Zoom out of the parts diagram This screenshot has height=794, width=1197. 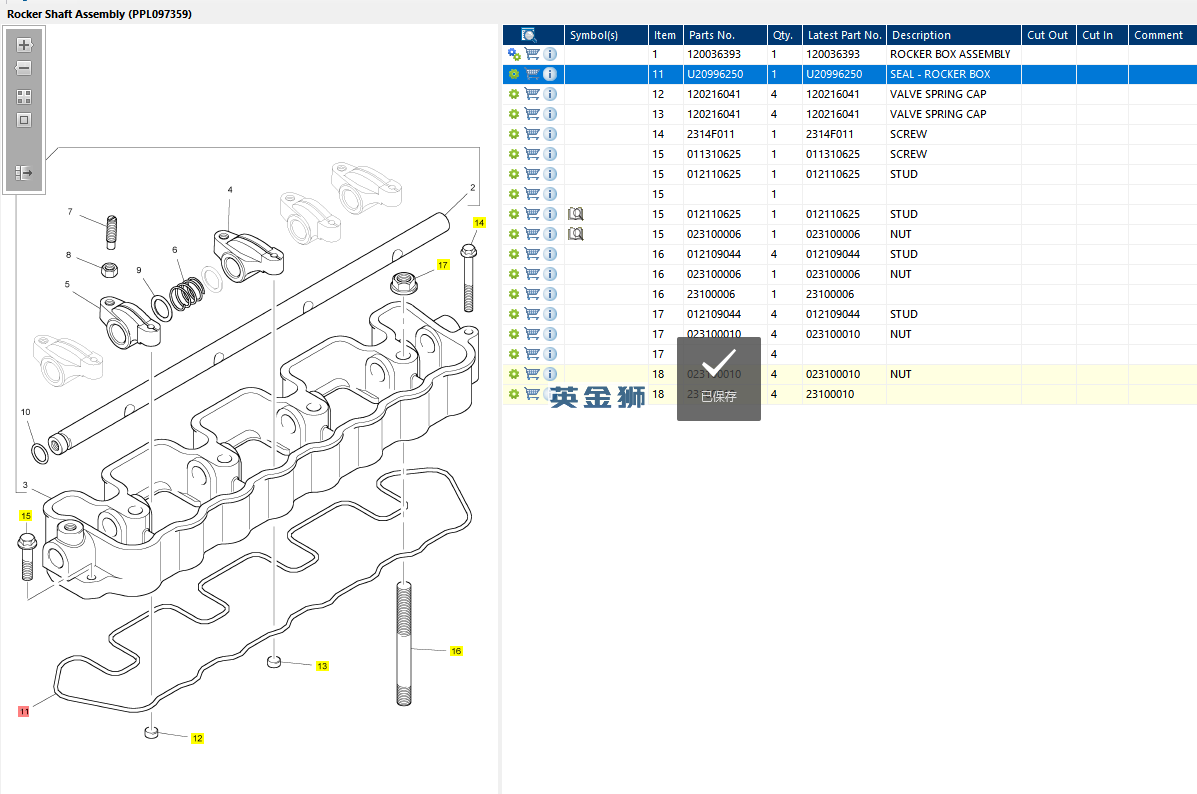click(x=24, y=69)
